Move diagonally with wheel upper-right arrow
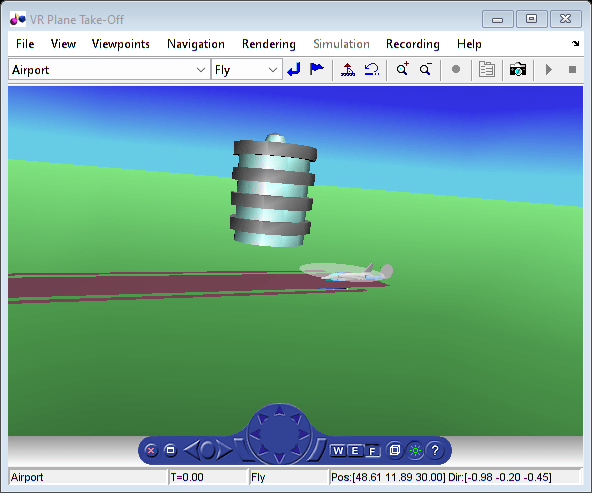 coord(296,418)
